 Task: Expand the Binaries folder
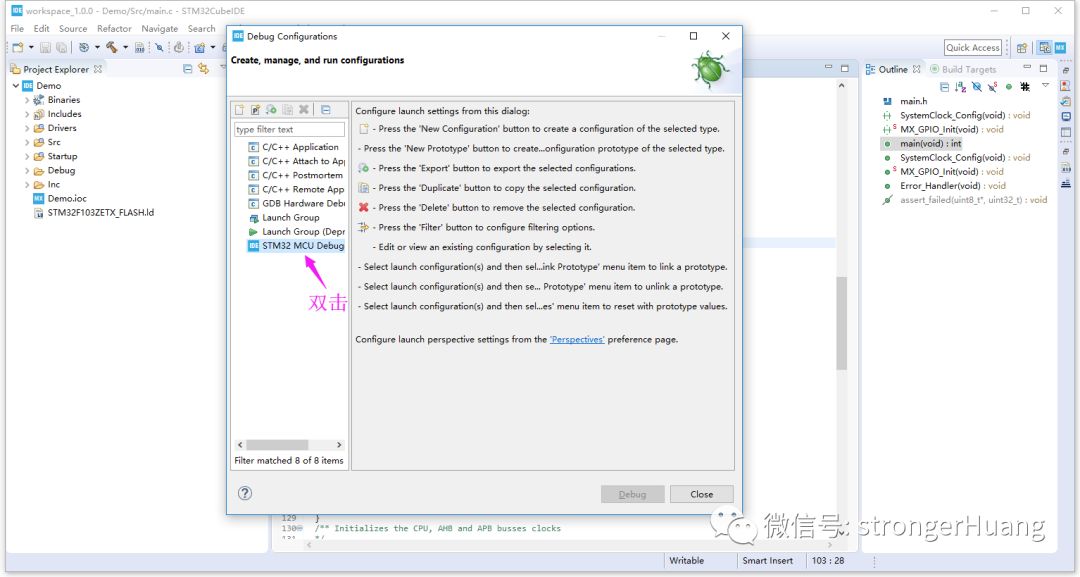[27, 100]
